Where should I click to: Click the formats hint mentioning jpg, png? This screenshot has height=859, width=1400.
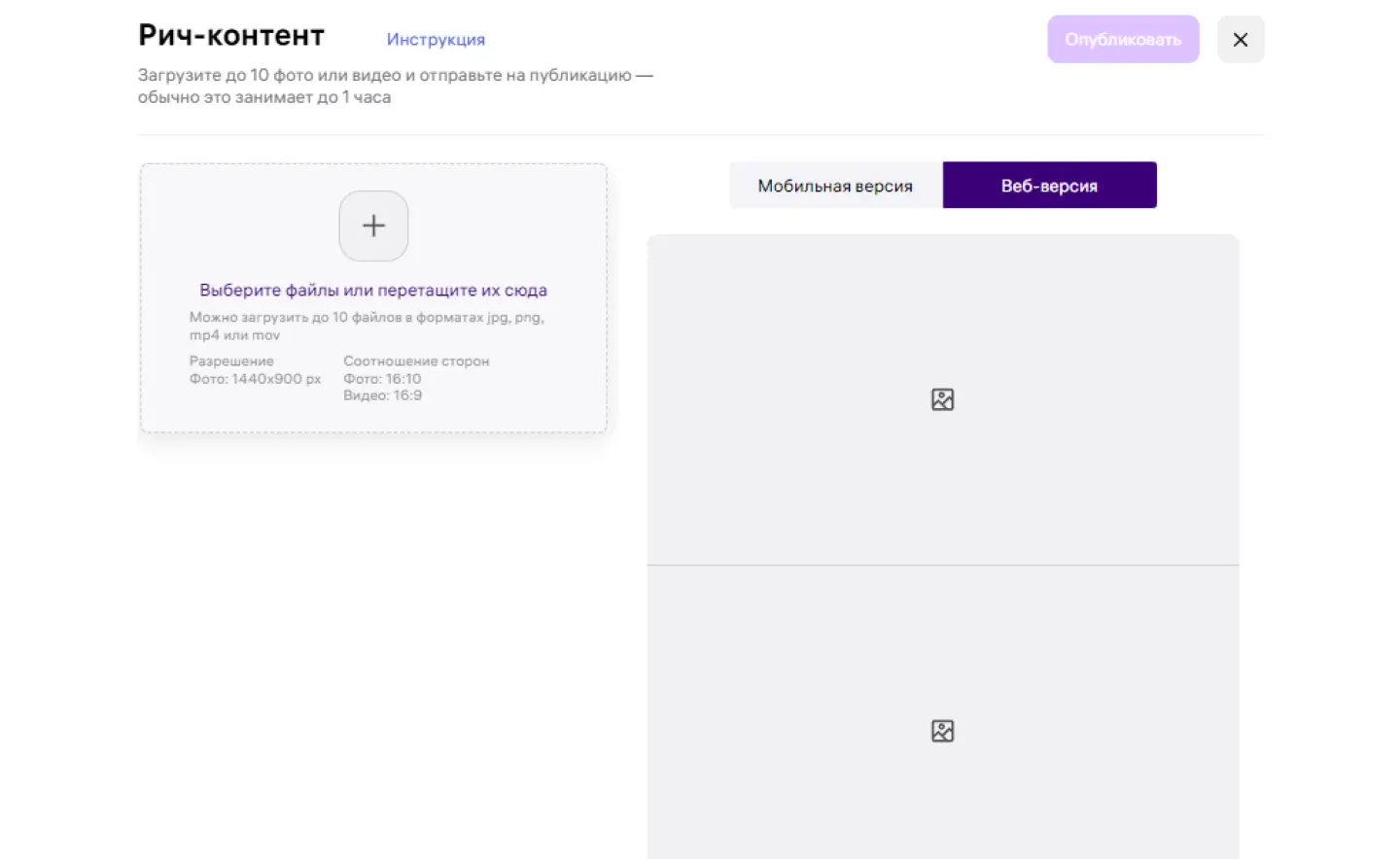(x=367, y=326)
